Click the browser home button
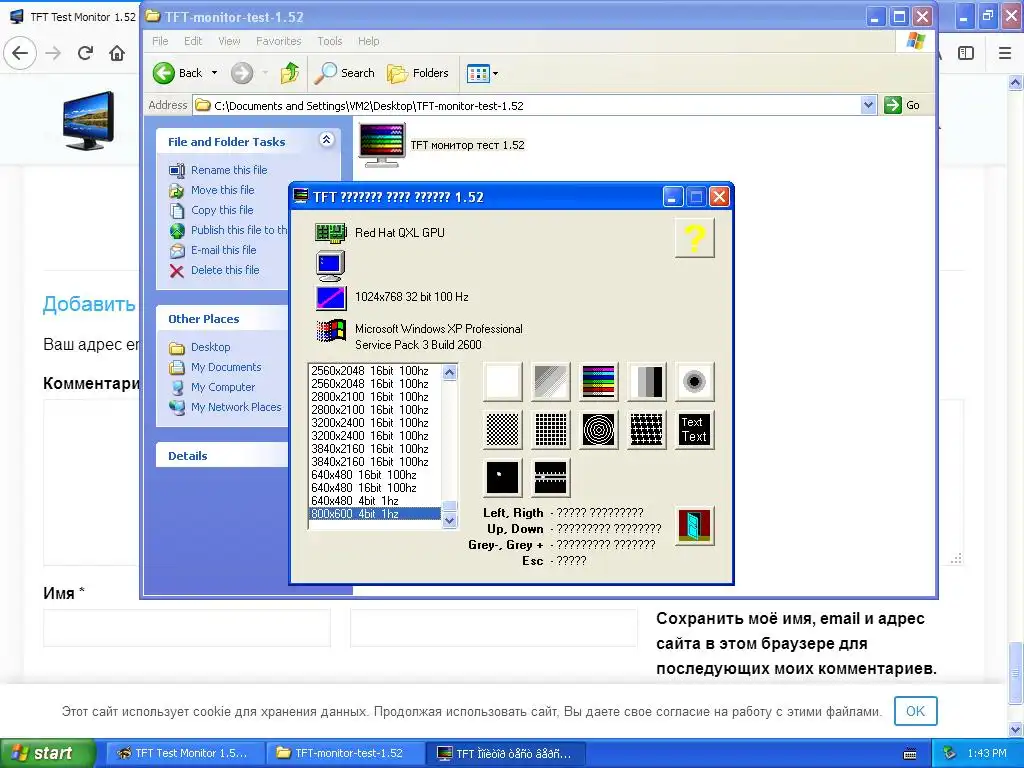Viewport: 1024px width, 768px height. [117, 53]
